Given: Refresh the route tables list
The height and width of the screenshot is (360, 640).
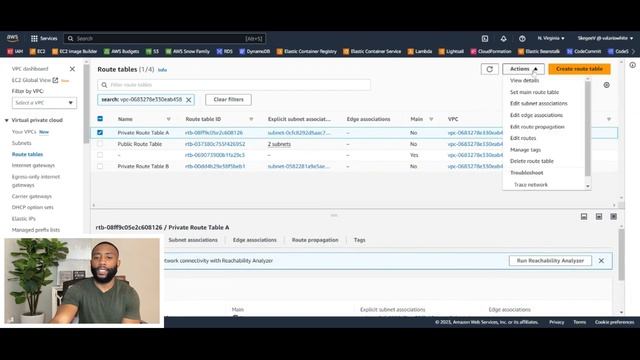Looking at the screenshot, I should pyautogui.click(x=489, y=69).
